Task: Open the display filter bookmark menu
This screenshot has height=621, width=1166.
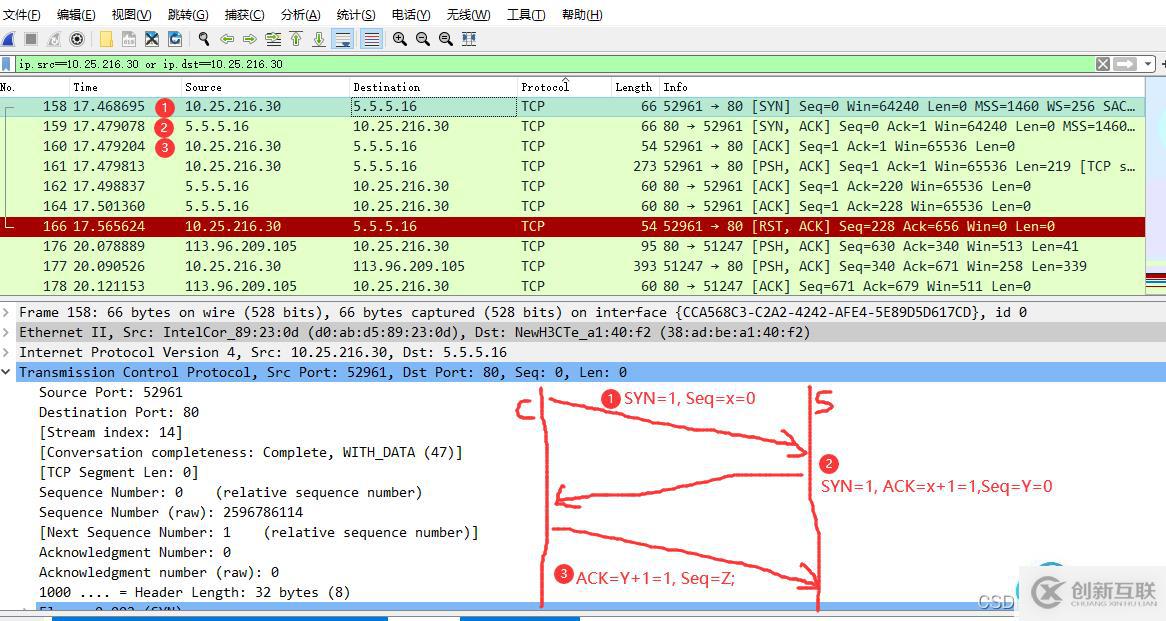Action: (7, 64)
